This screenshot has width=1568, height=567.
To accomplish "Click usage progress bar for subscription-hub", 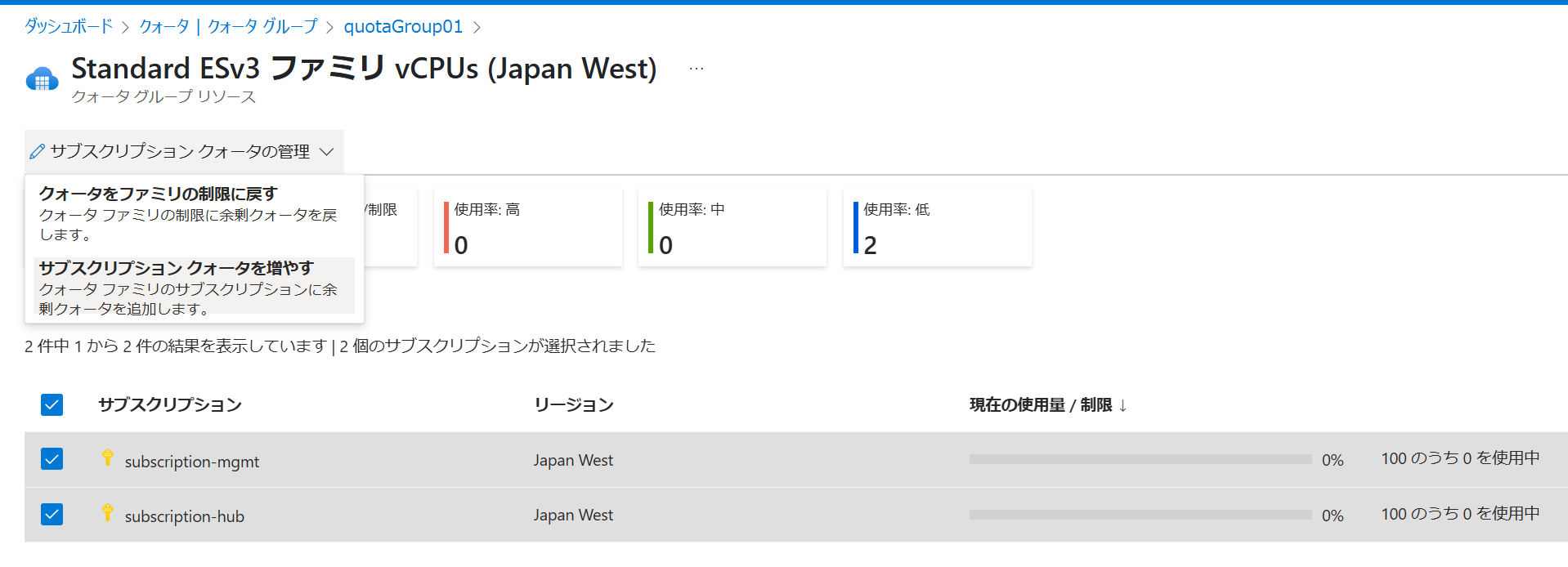I will (1140, 515).
